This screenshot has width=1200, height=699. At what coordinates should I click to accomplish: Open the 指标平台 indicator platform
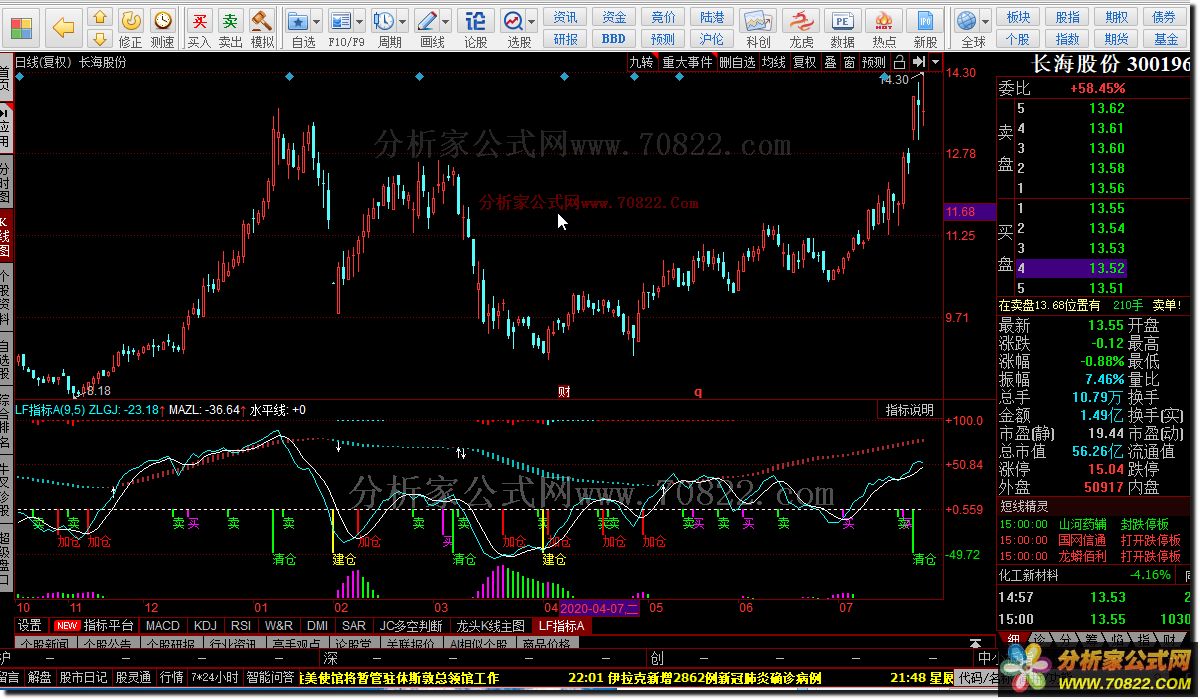pos(96,626)
